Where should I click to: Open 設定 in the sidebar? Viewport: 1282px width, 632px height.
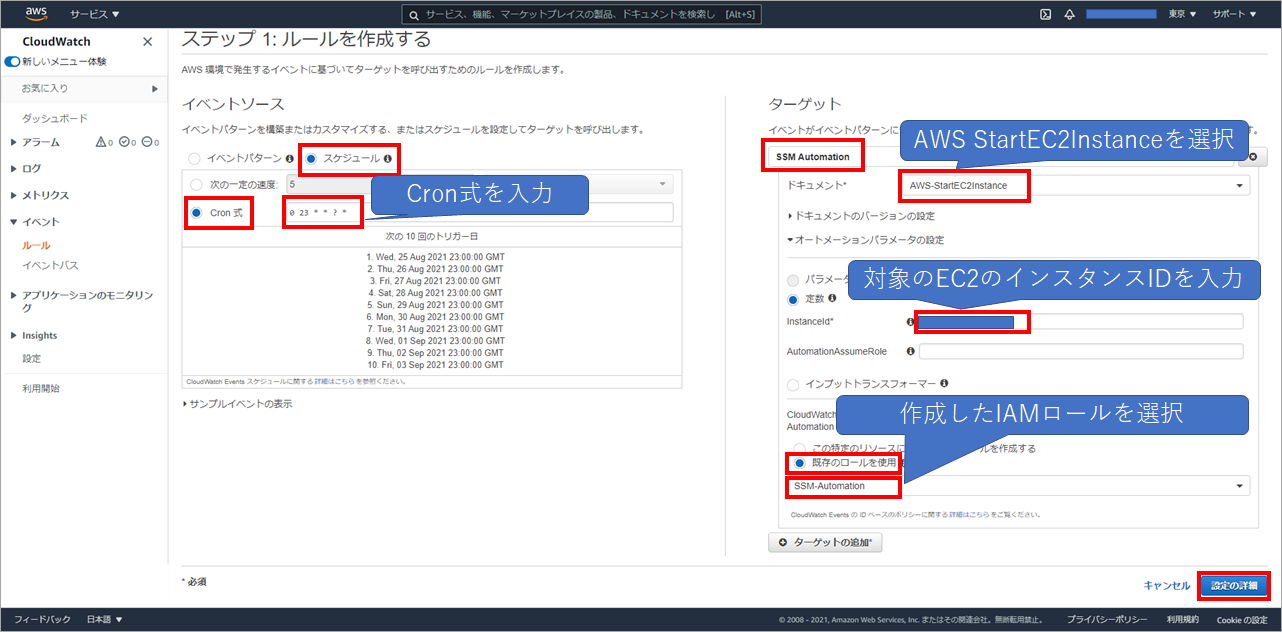[x=32, y=358]
